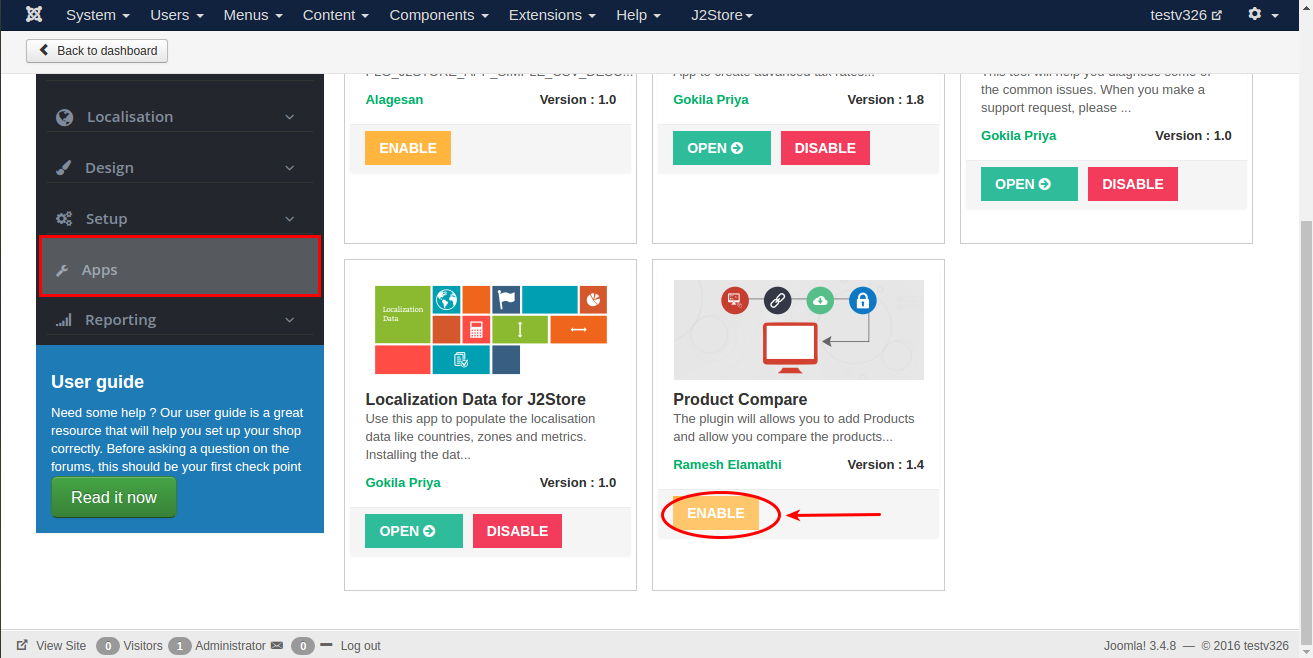This screenshot has width=1313, height=658.
Task: Expand the Design sidebar section
Action: (179, 168)
